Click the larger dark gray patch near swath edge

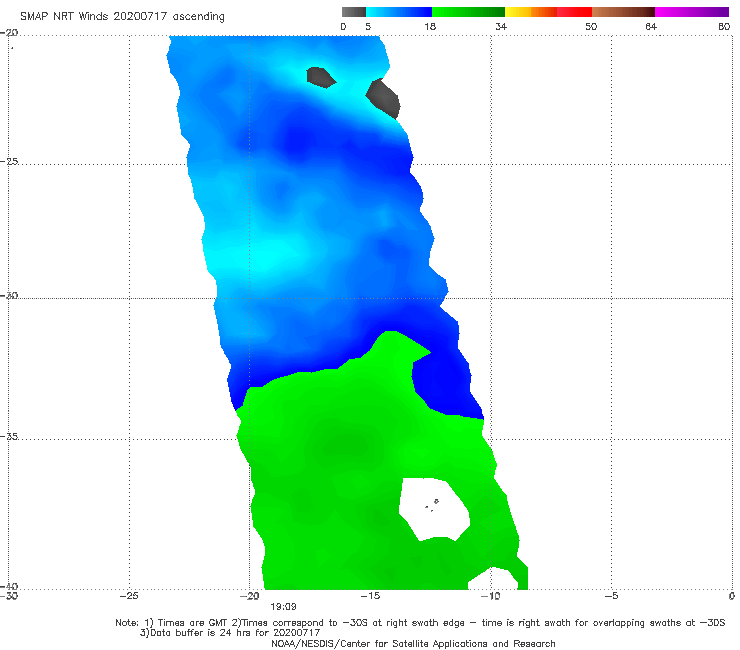tap(384, 98)
